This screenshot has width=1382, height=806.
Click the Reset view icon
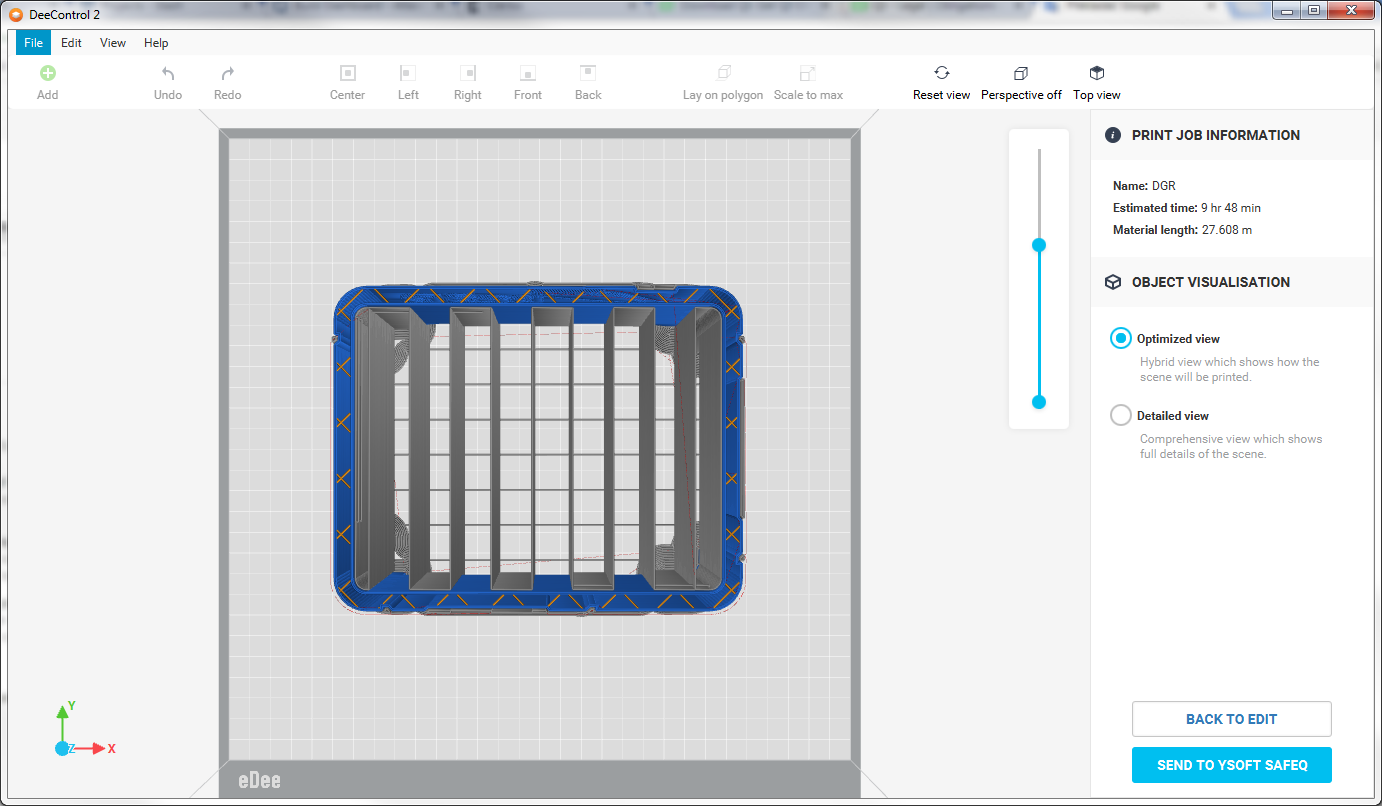[x=941, y=73]
